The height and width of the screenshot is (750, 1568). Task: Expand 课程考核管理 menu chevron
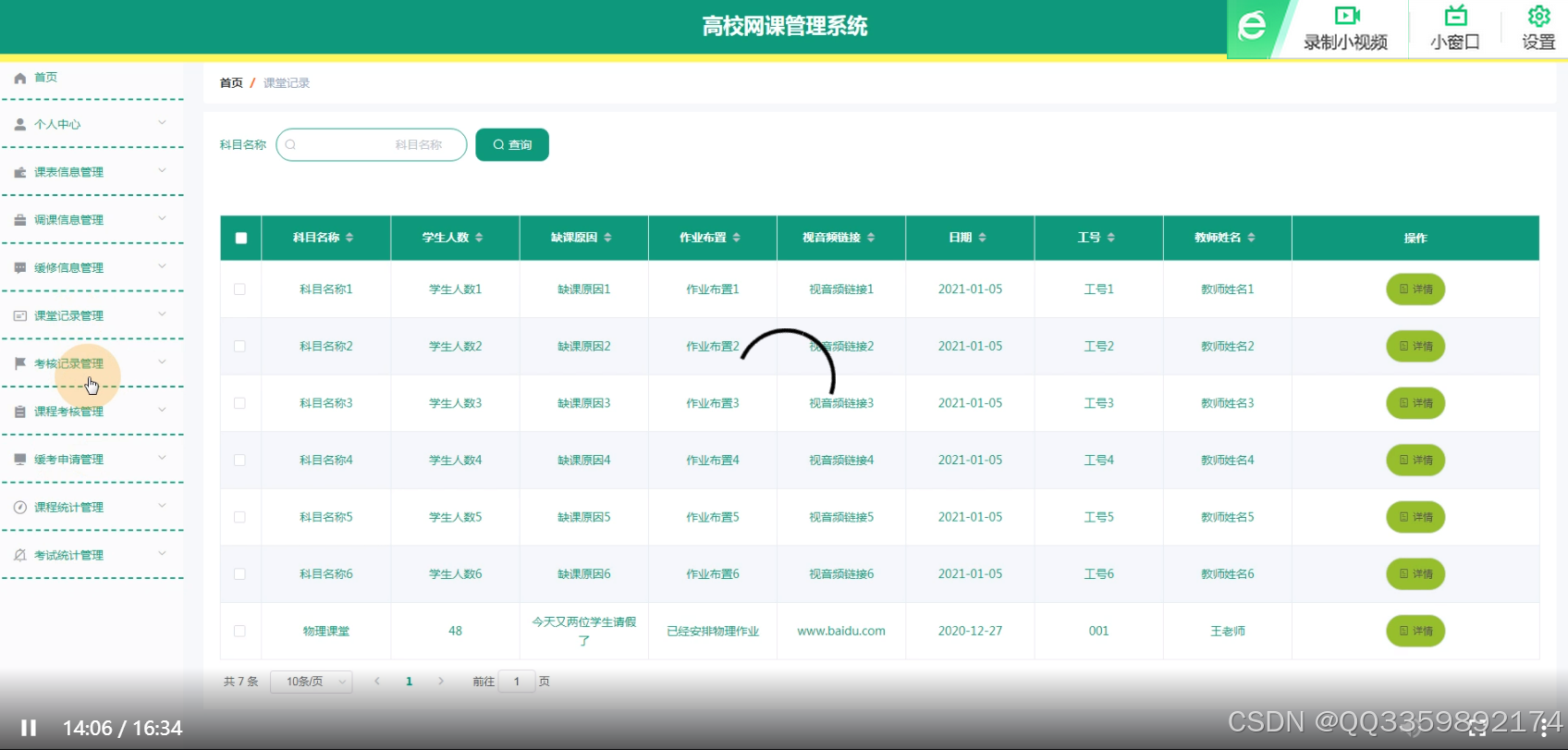coord(162,411)
